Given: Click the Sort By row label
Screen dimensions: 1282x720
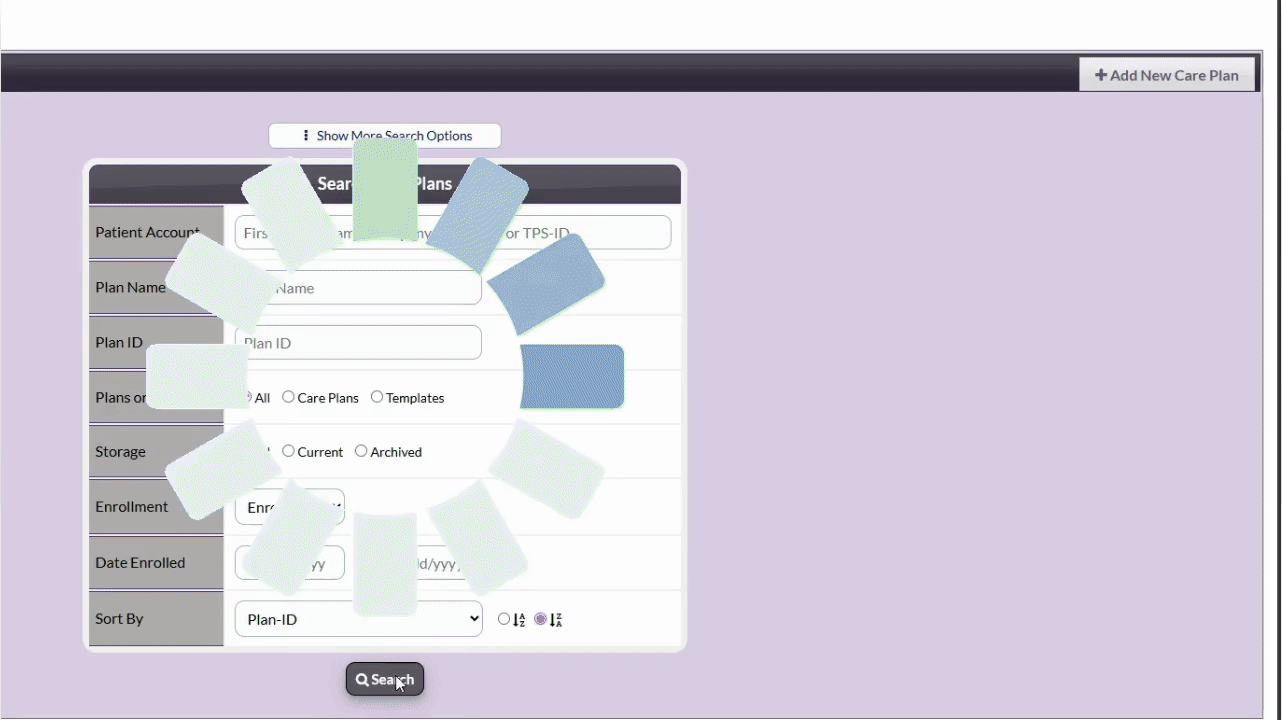Looking at the screenshot, I should pyautogui.click(x=119, y=618).
